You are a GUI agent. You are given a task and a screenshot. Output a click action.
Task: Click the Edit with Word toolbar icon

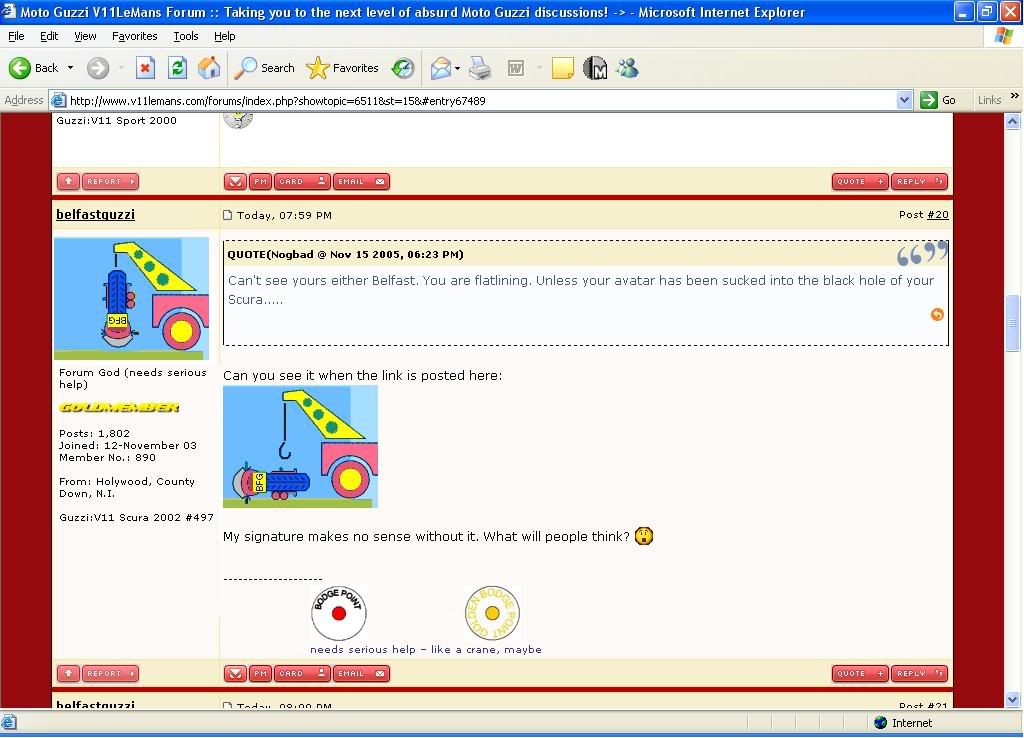516,68
